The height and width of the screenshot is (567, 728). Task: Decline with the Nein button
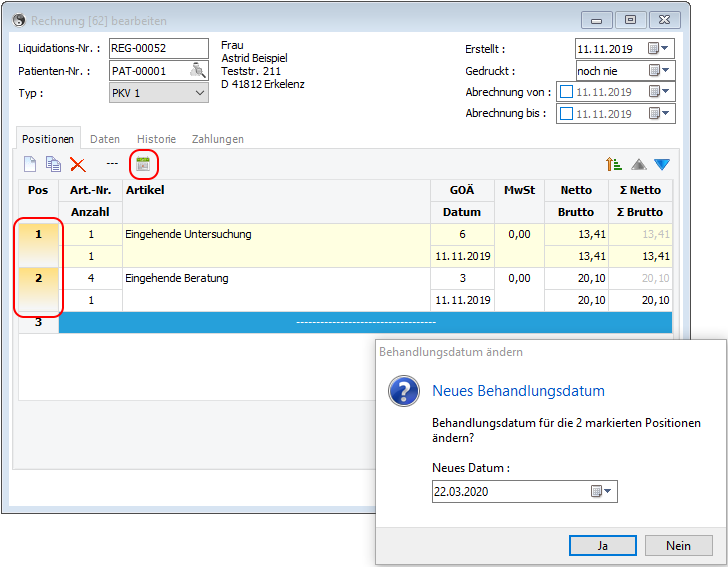(678, 546)
